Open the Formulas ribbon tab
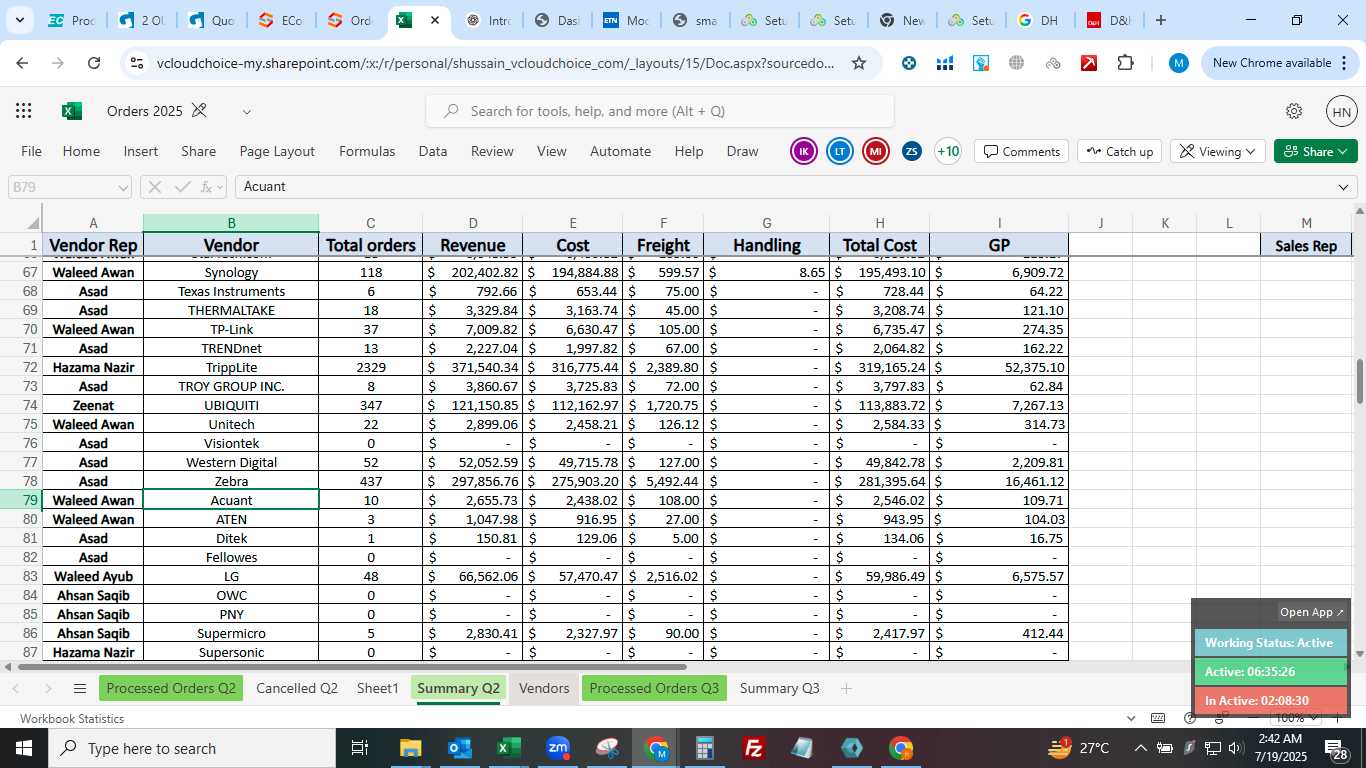 (367, 151)
